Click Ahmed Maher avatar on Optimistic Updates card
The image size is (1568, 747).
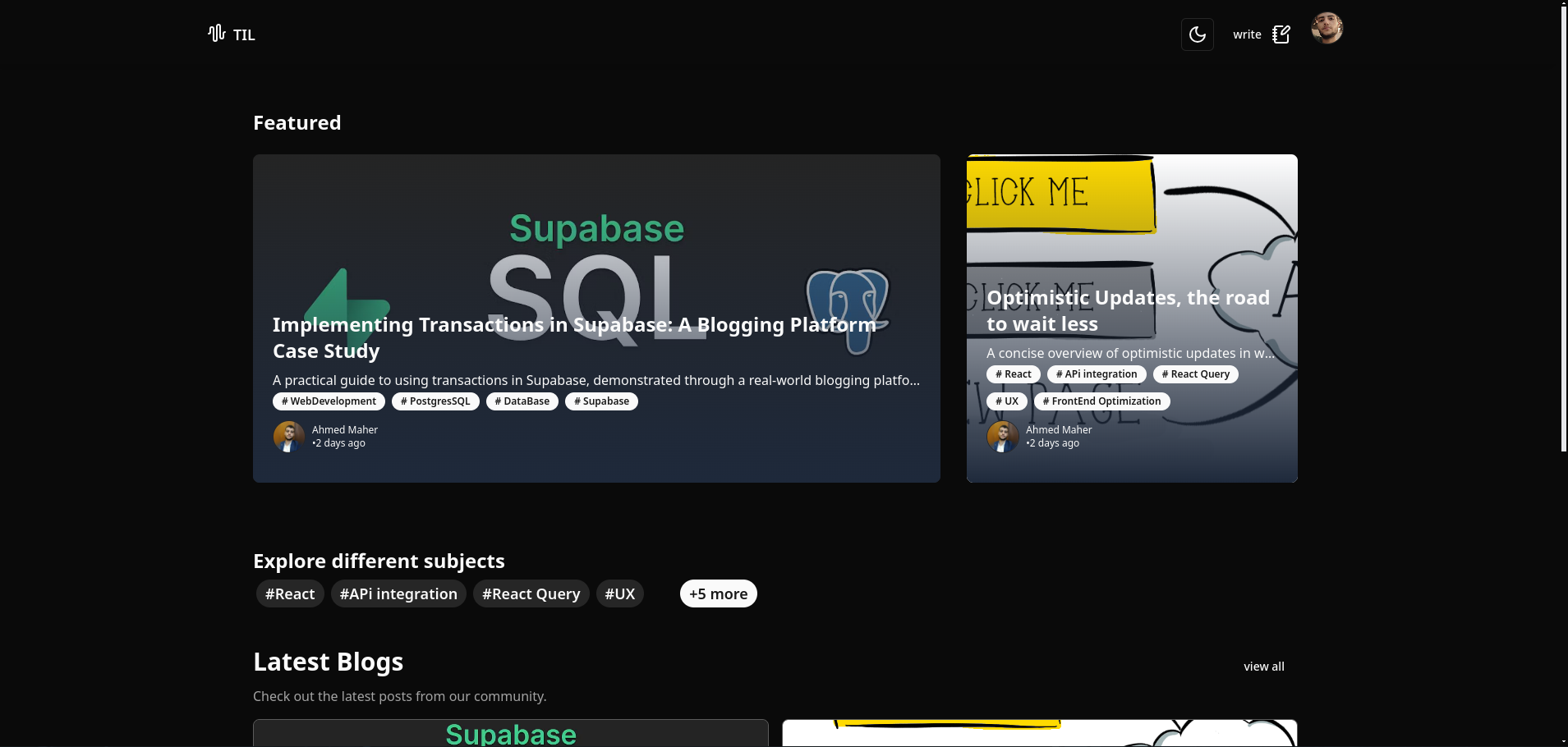1003,437
